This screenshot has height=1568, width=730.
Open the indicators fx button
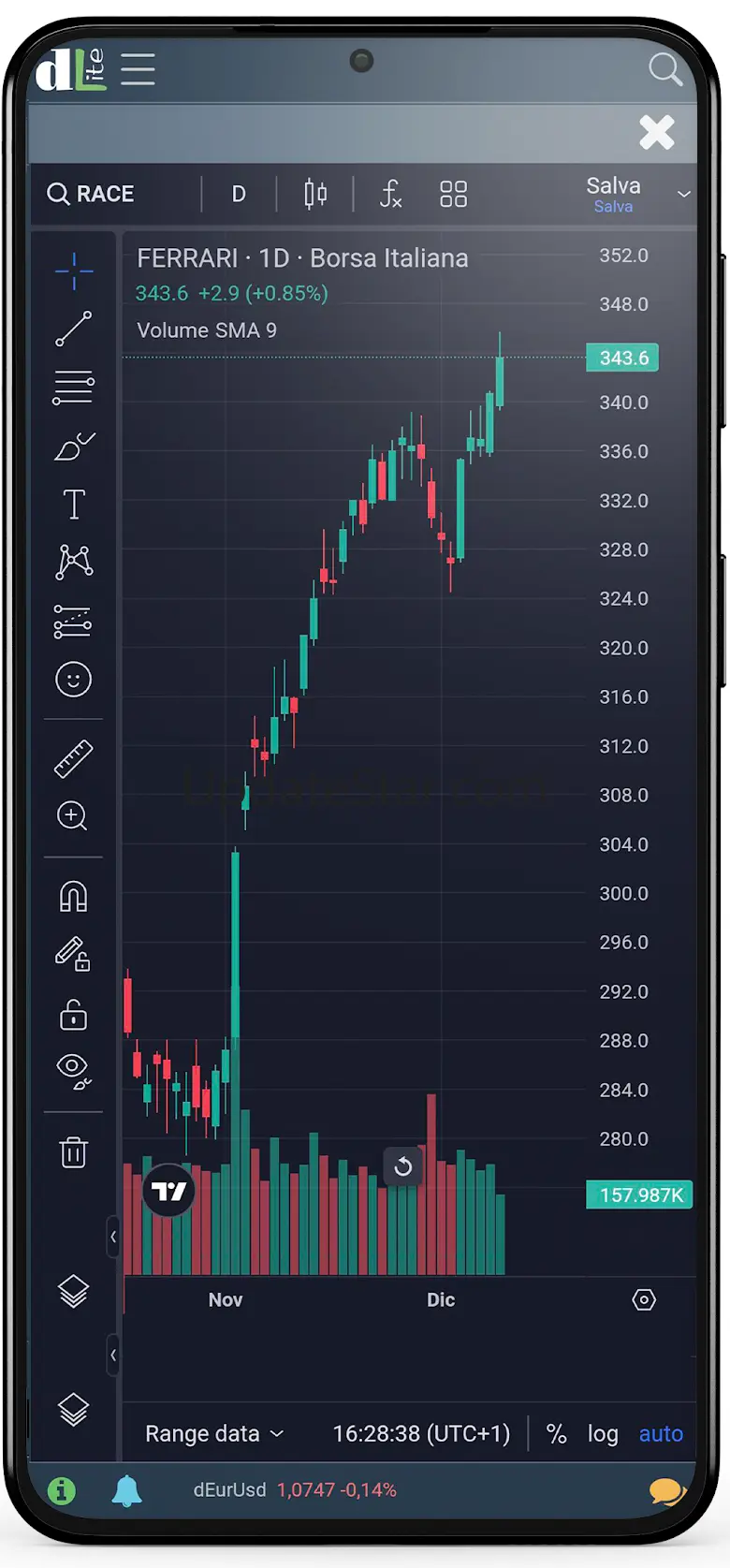(x=390, y=194)
